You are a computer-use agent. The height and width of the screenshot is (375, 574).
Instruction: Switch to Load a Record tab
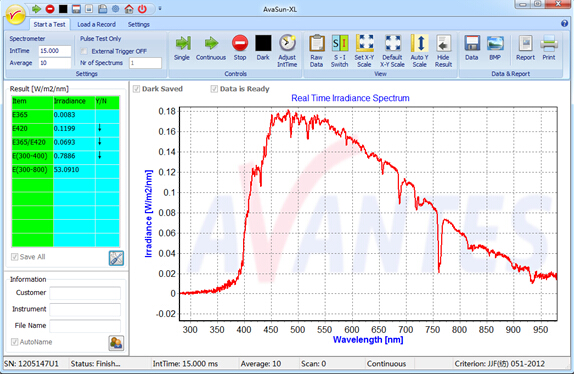click(96, 25)
